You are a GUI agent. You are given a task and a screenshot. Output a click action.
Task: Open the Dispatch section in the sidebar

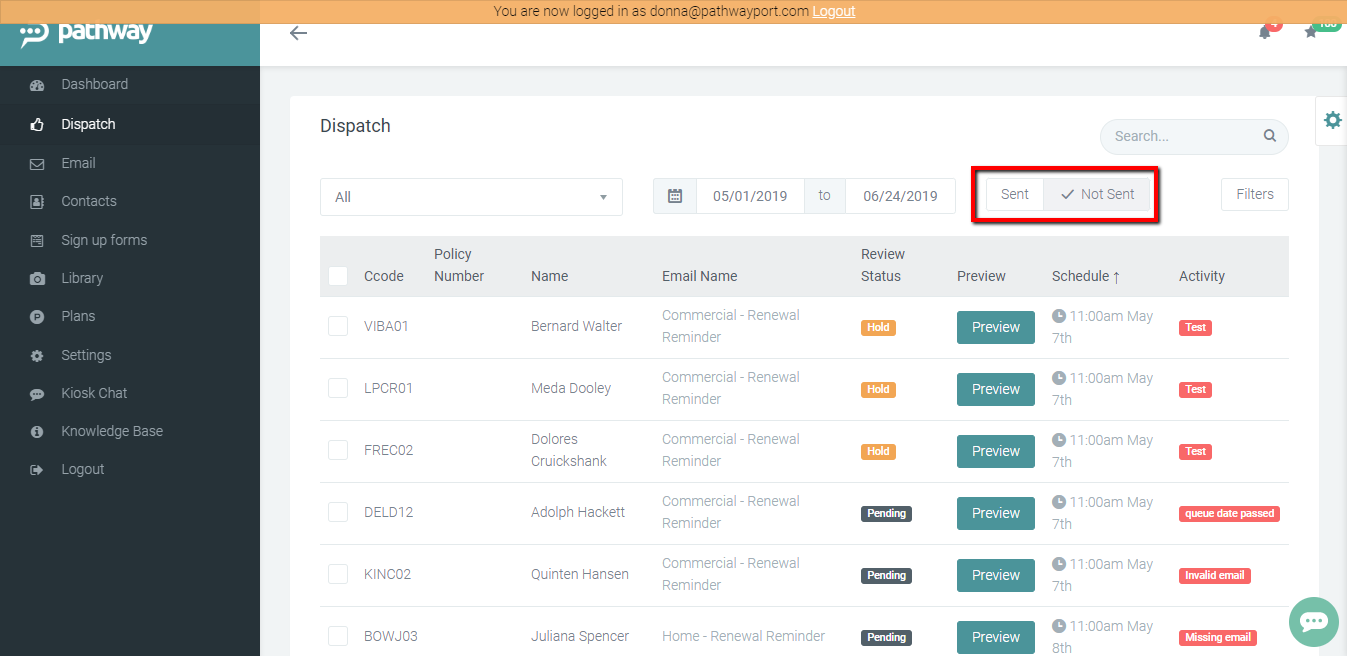87,124
